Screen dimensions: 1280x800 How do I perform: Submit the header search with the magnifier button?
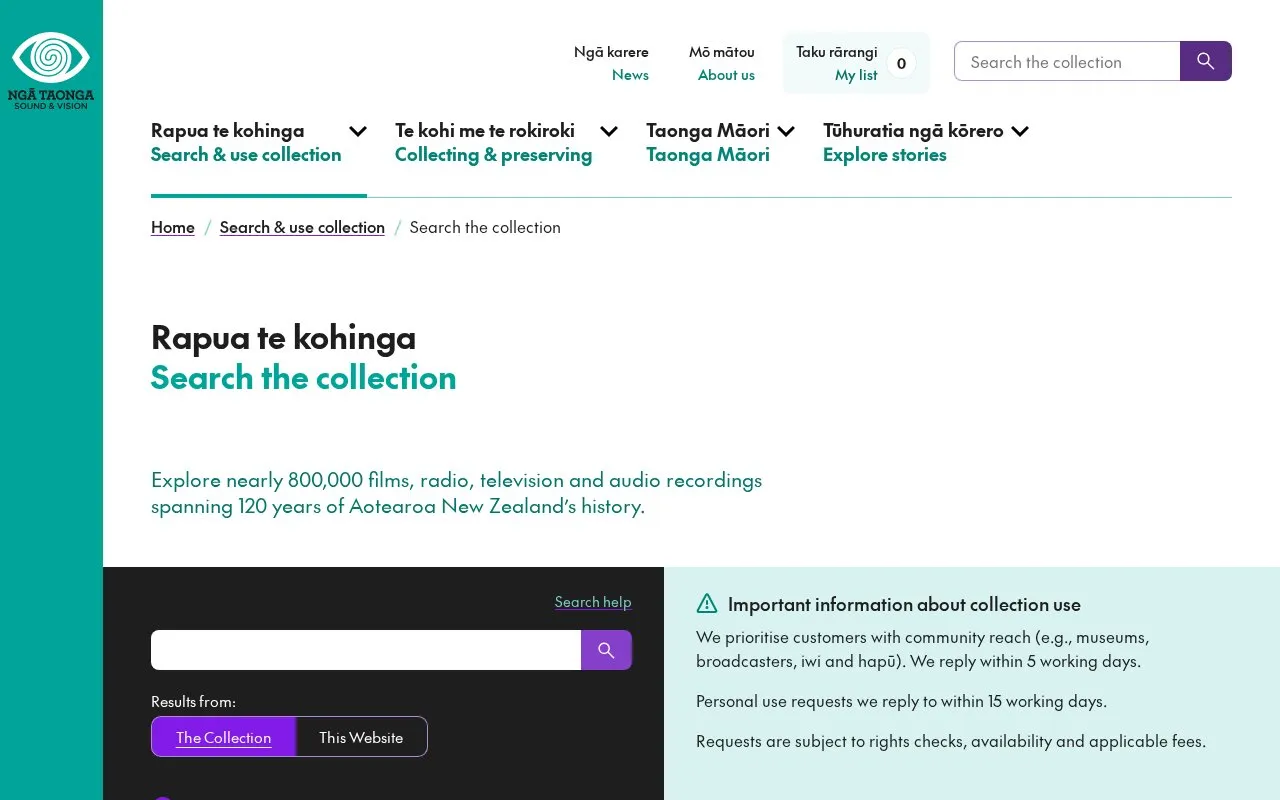[1206, 61]
